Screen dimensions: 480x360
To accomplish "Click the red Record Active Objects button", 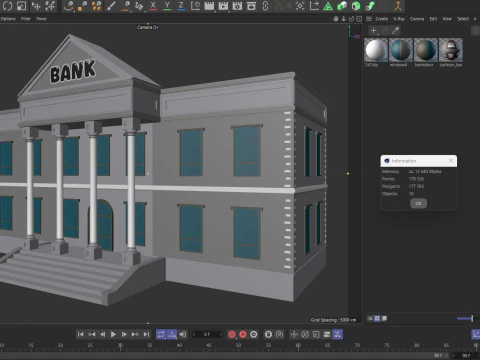I will pos(232,334).
